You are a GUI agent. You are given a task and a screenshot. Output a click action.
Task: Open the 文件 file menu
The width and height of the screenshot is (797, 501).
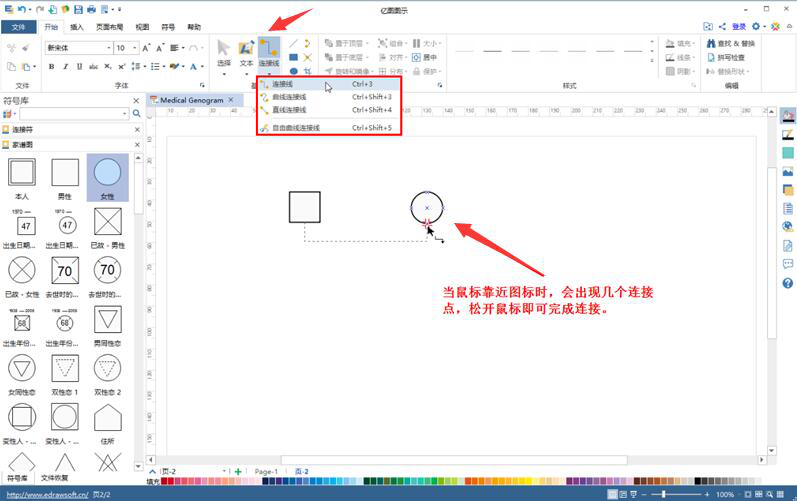[x=18, y=27]
